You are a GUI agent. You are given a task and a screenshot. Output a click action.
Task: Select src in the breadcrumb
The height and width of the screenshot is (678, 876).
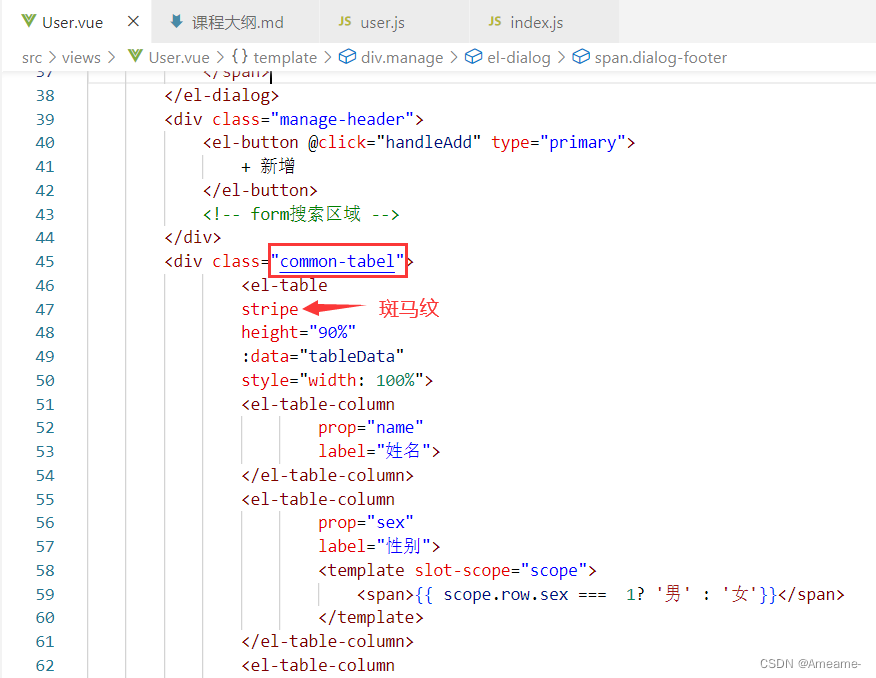32,58
